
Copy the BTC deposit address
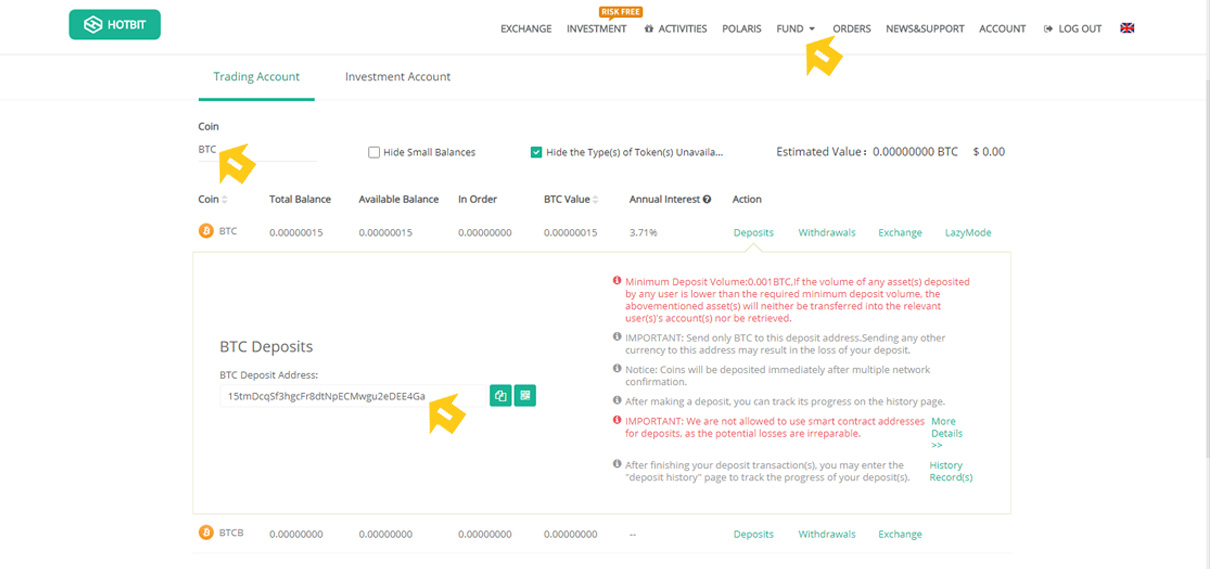click(501, 396)
